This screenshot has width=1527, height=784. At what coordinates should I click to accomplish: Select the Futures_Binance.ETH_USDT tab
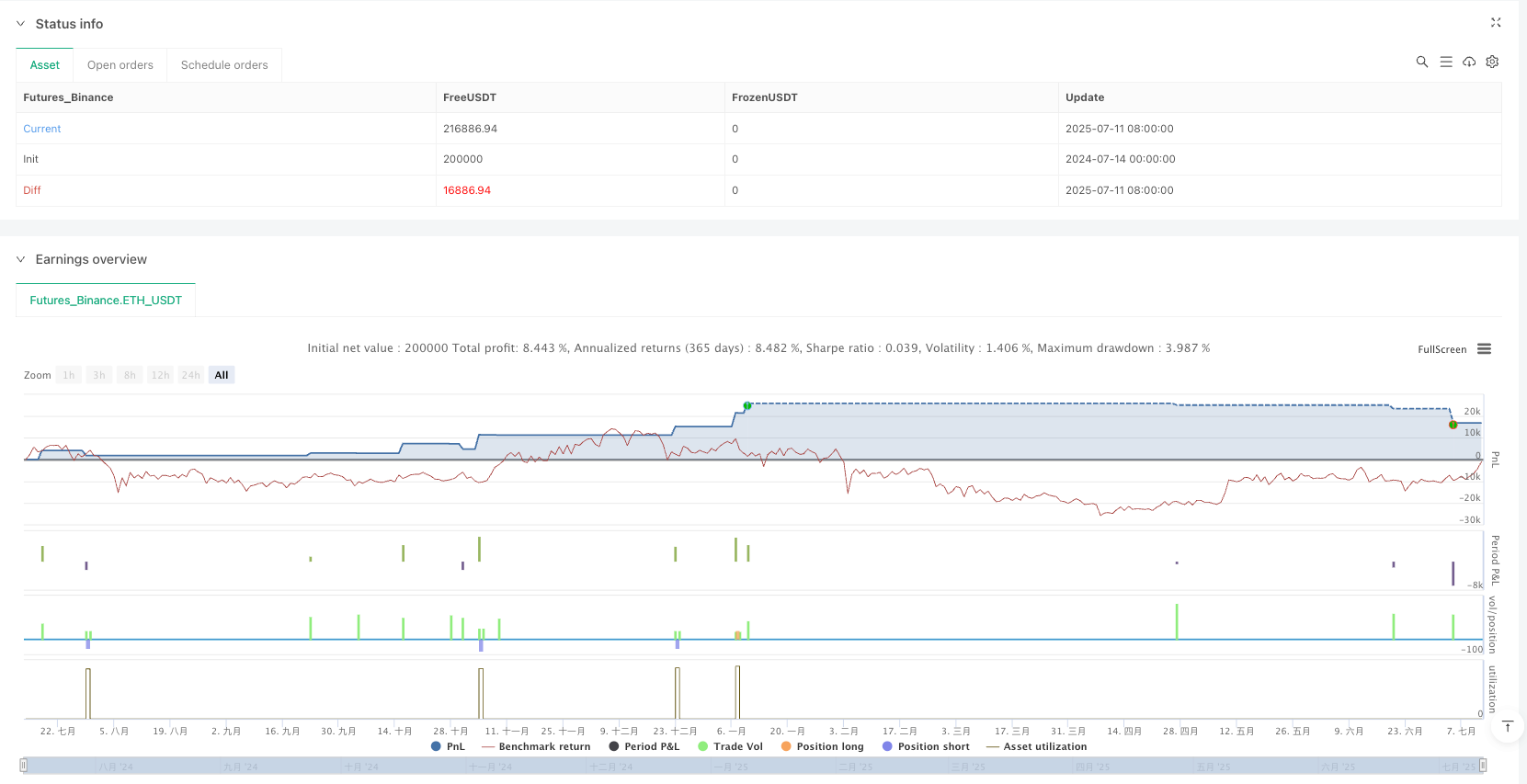106,301
